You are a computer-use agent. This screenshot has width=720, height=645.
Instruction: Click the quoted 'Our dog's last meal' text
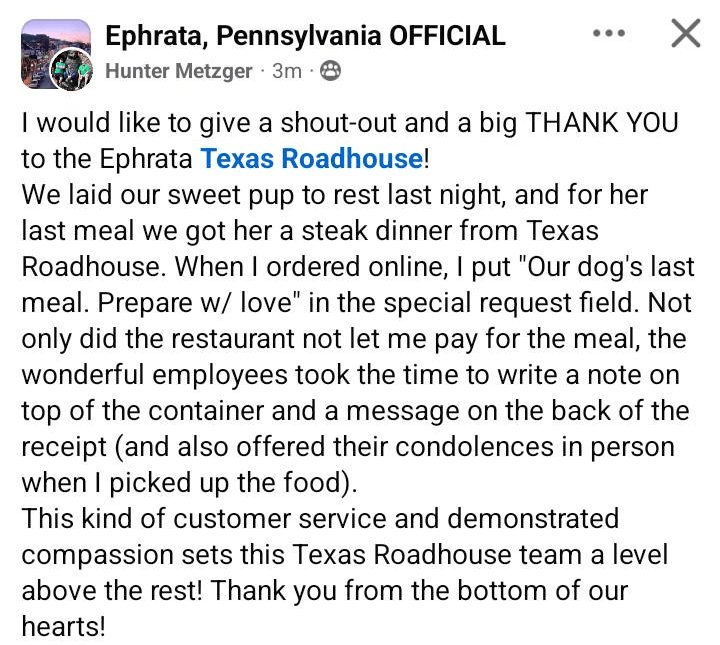tap(561, 267)
